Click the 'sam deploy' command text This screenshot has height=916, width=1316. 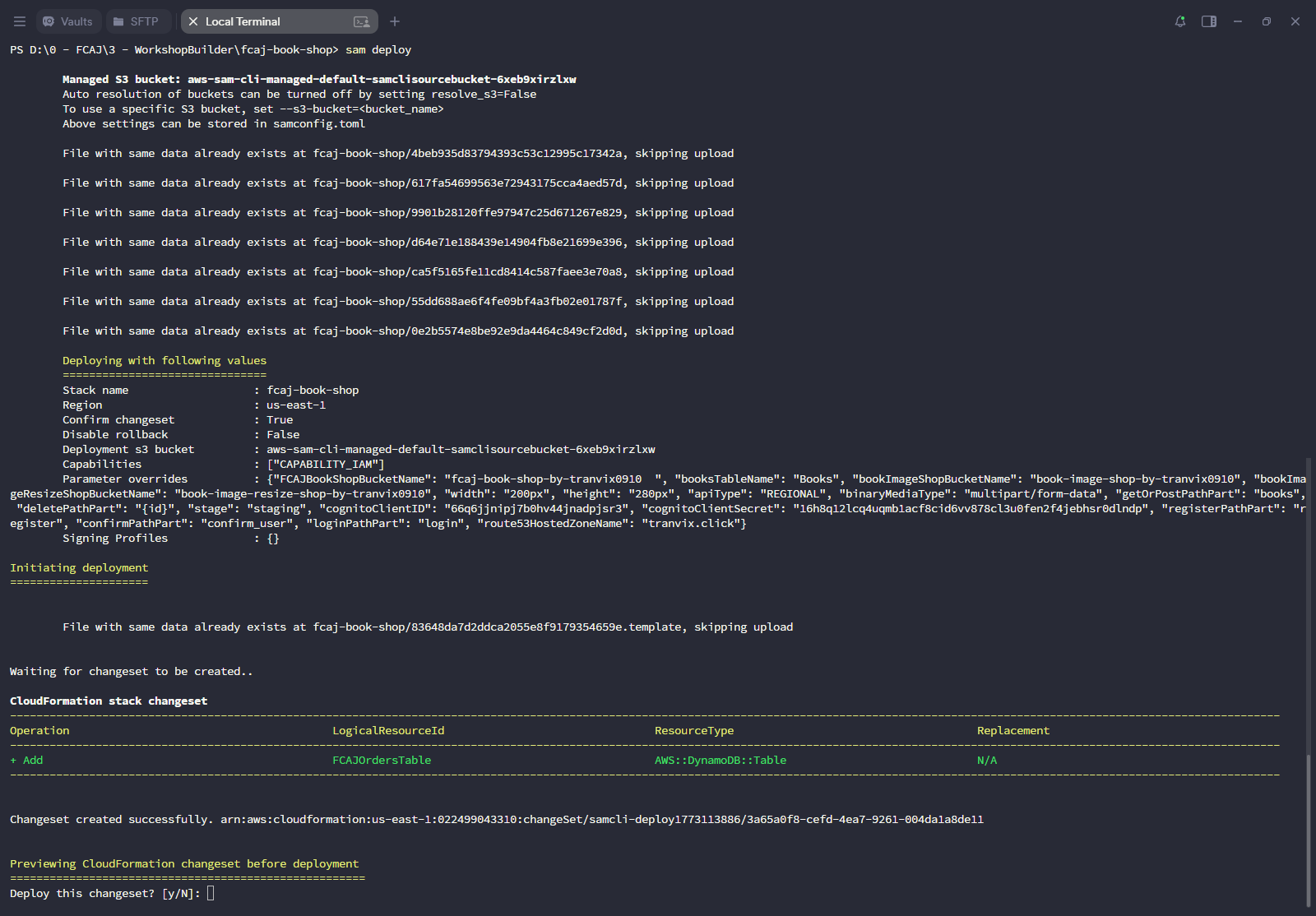tap(378, 49)
